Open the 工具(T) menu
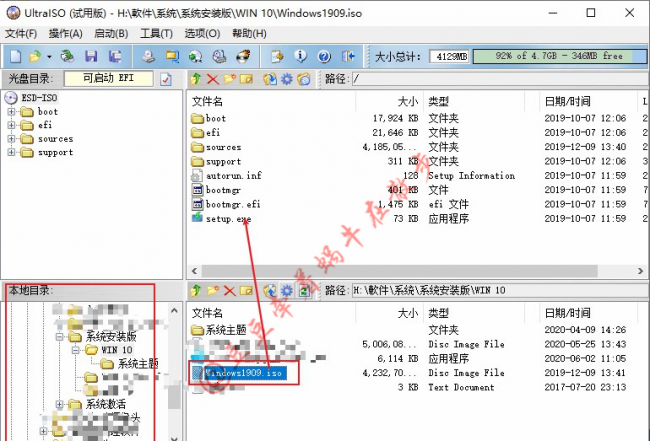The height and width of the screenshot is (441, 650). (x=156, y=34)
